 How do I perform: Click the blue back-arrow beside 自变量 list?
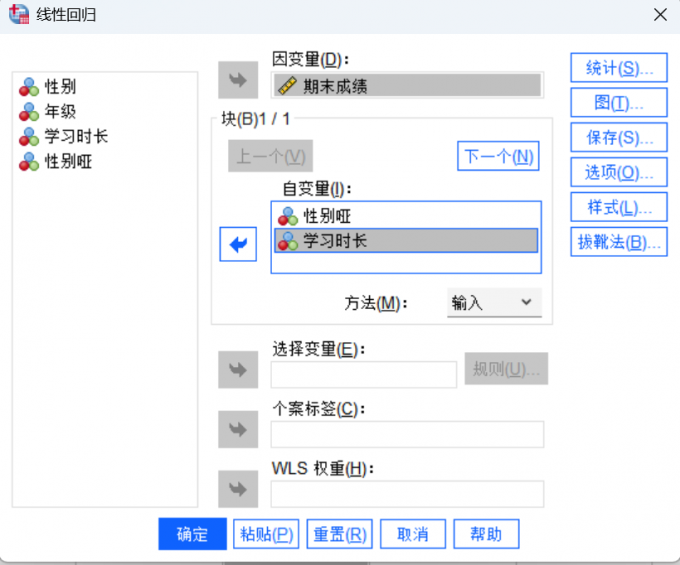pyautogui.click(x=238, y=244)
